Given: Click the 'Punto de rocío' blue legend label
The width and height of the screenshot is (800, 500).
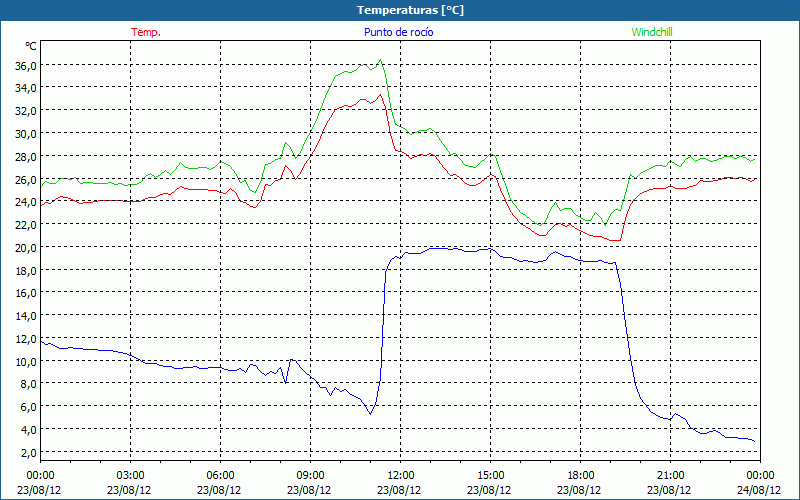Looking at the screenshot, I should [398, 32].
